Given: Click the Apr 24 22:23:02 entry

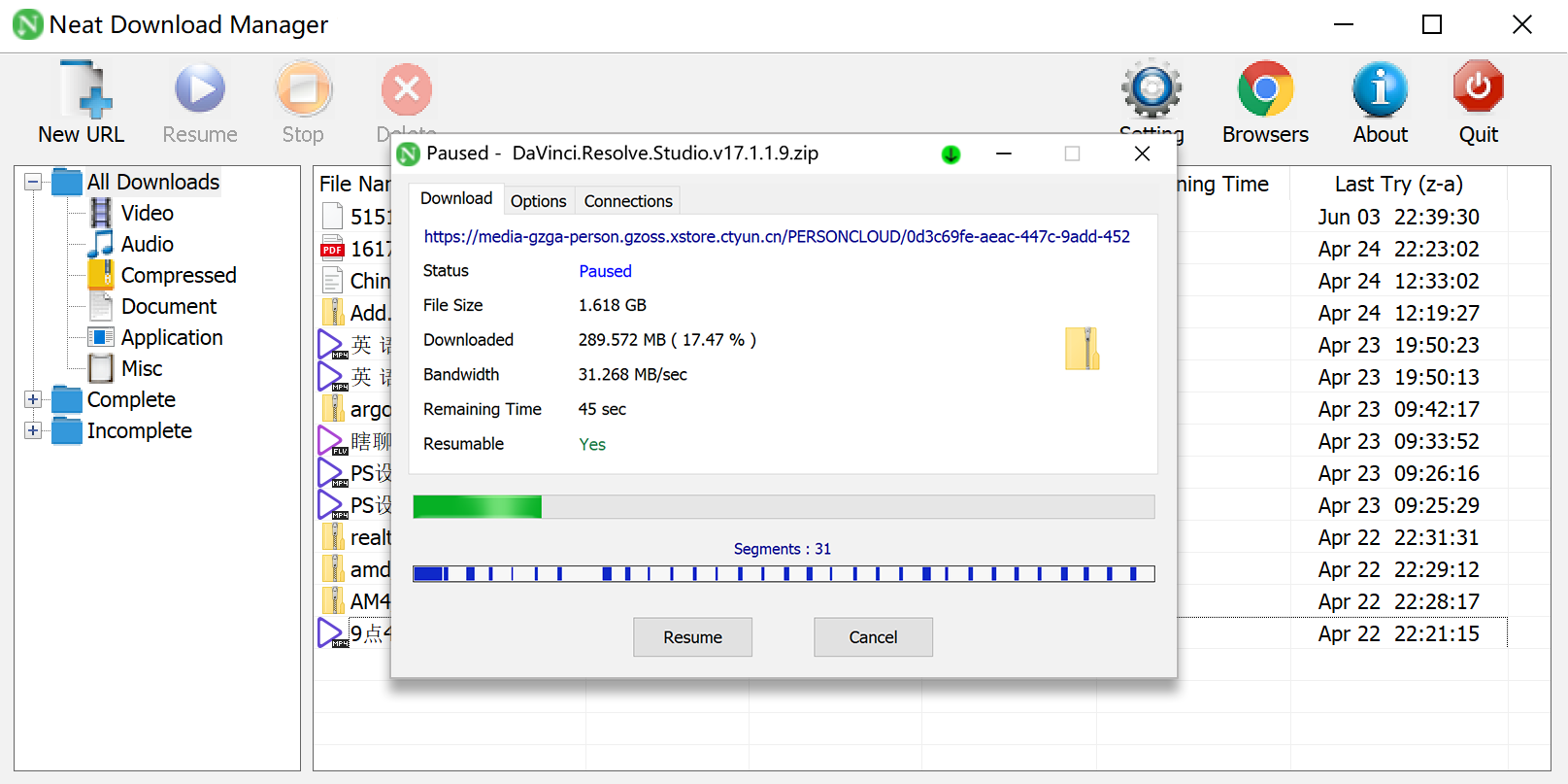Looking at the screenshot, I should point(1398,249).
